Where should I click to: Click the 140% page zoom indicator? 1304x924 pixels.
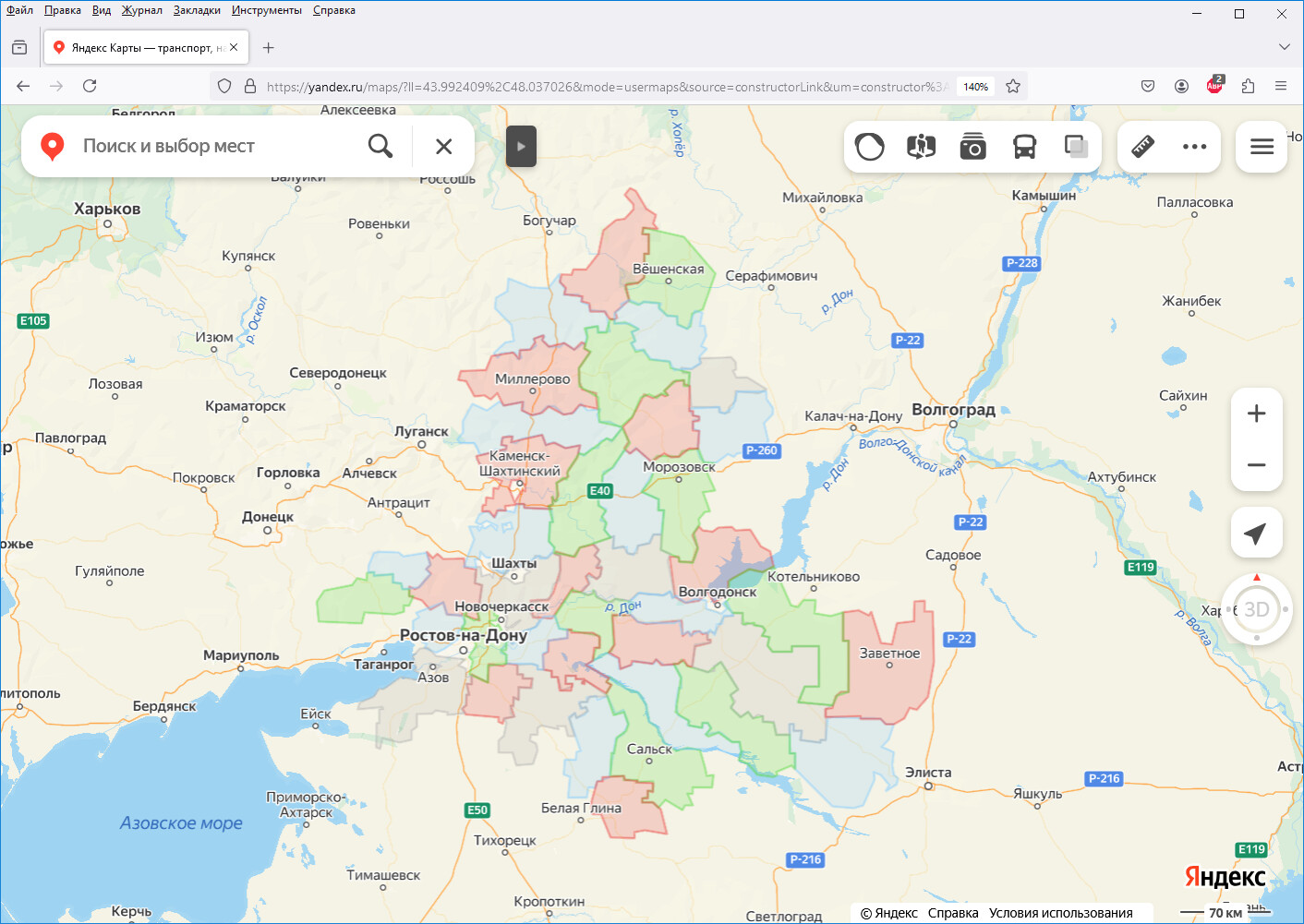click(975, 87)
